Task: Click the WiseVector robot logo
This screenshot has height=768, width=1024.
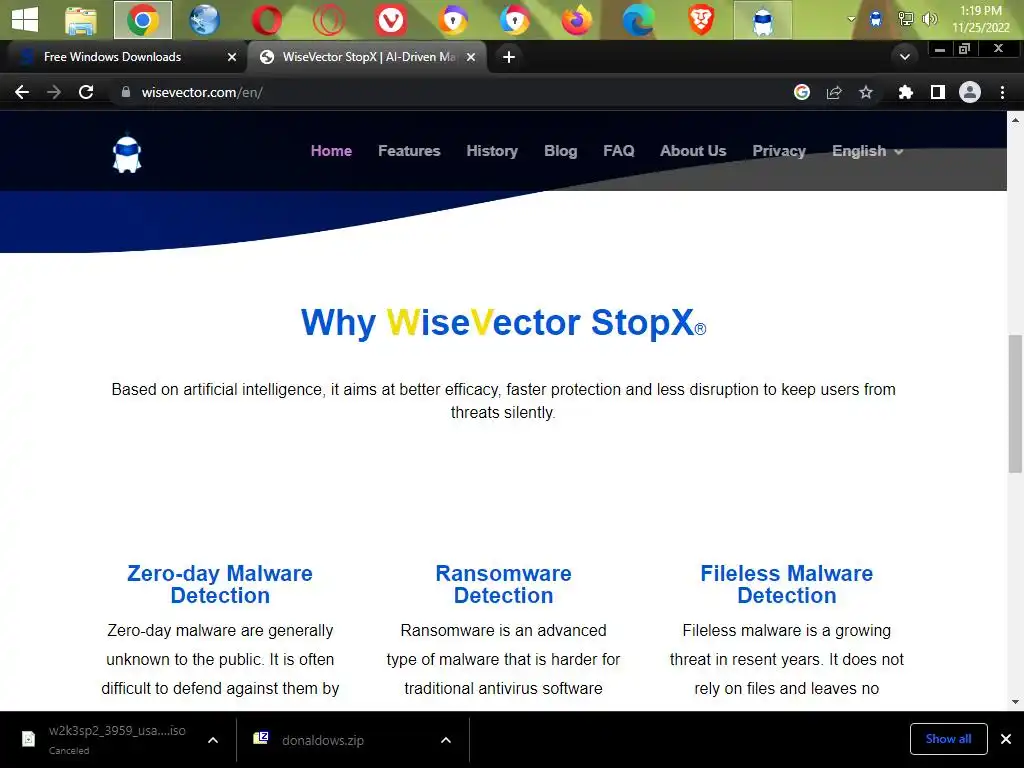Action: click(x=127, y=154)
